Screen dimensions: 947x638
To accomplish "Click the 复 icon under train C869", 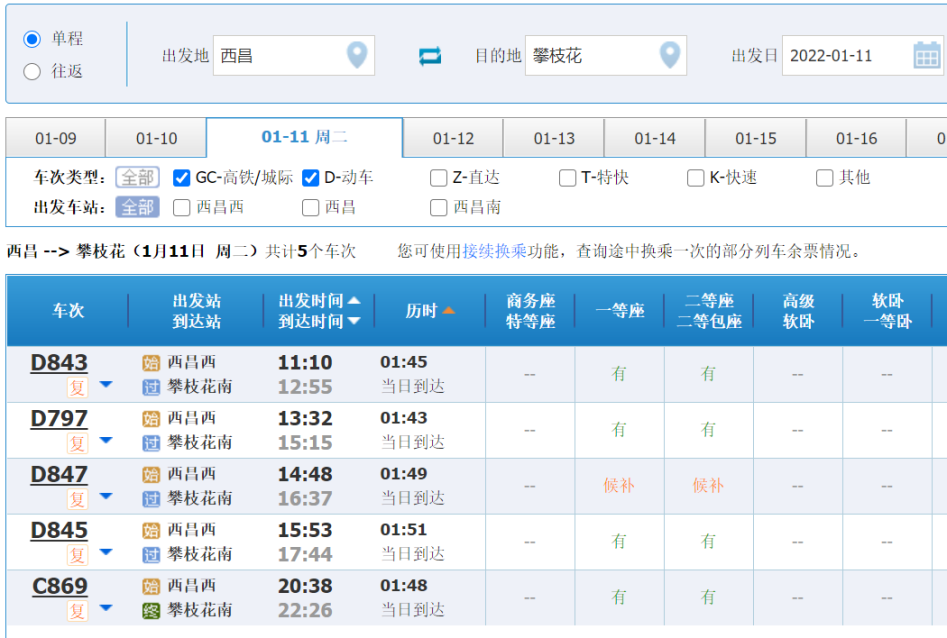I will click(x=77, y=610).
